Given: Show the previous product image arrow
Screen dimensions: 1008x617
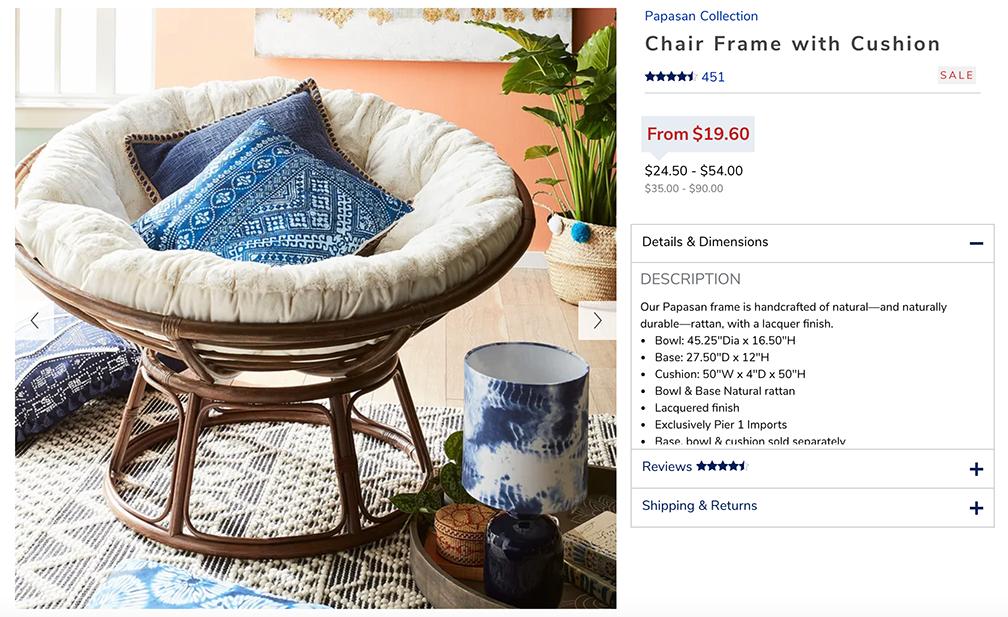Looking at the screenshot, I should (35, 320).
